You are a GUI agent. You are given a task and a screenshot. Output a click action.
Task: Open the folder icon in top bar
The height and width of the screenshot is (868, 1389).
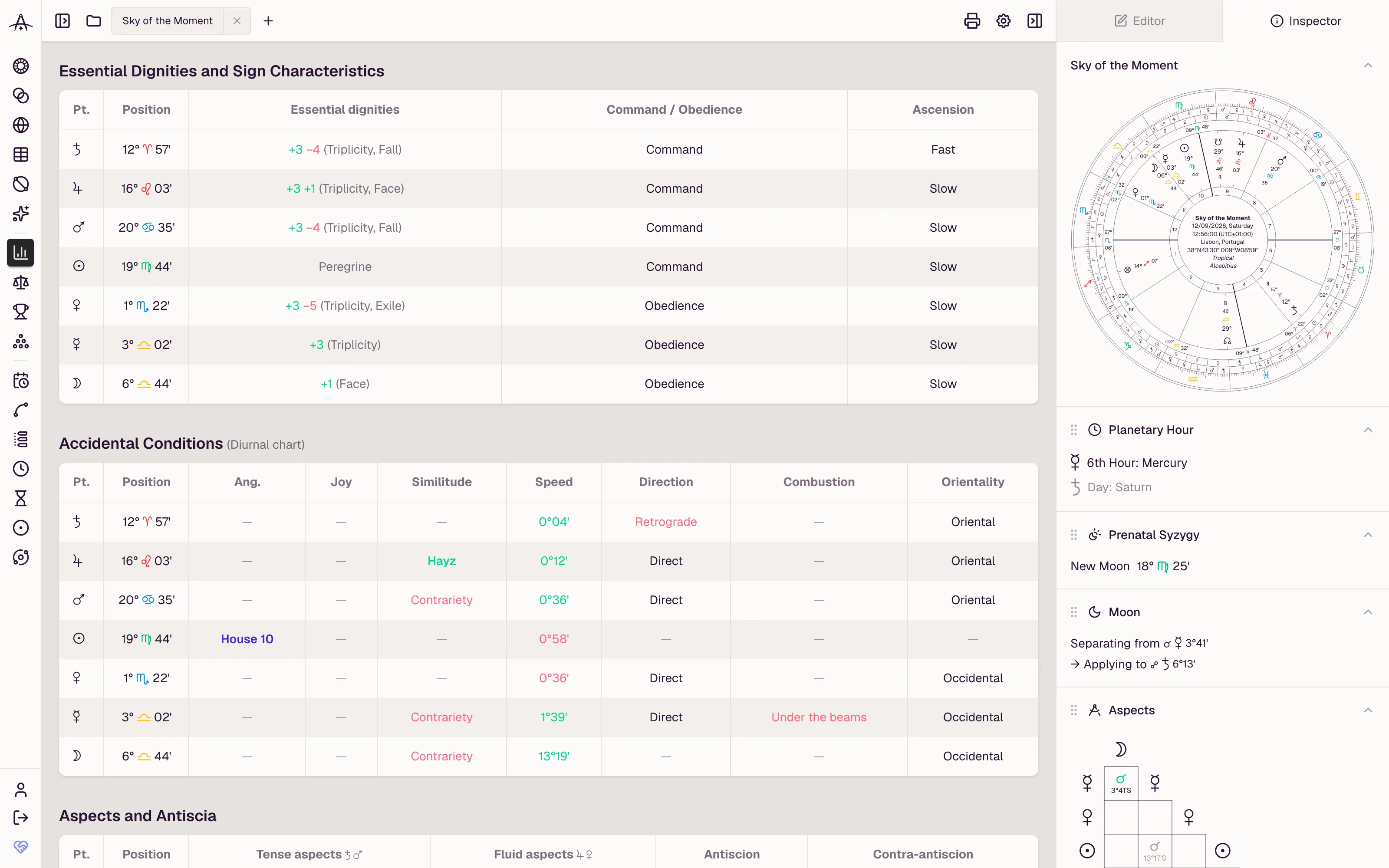click(x=94, y=21)
